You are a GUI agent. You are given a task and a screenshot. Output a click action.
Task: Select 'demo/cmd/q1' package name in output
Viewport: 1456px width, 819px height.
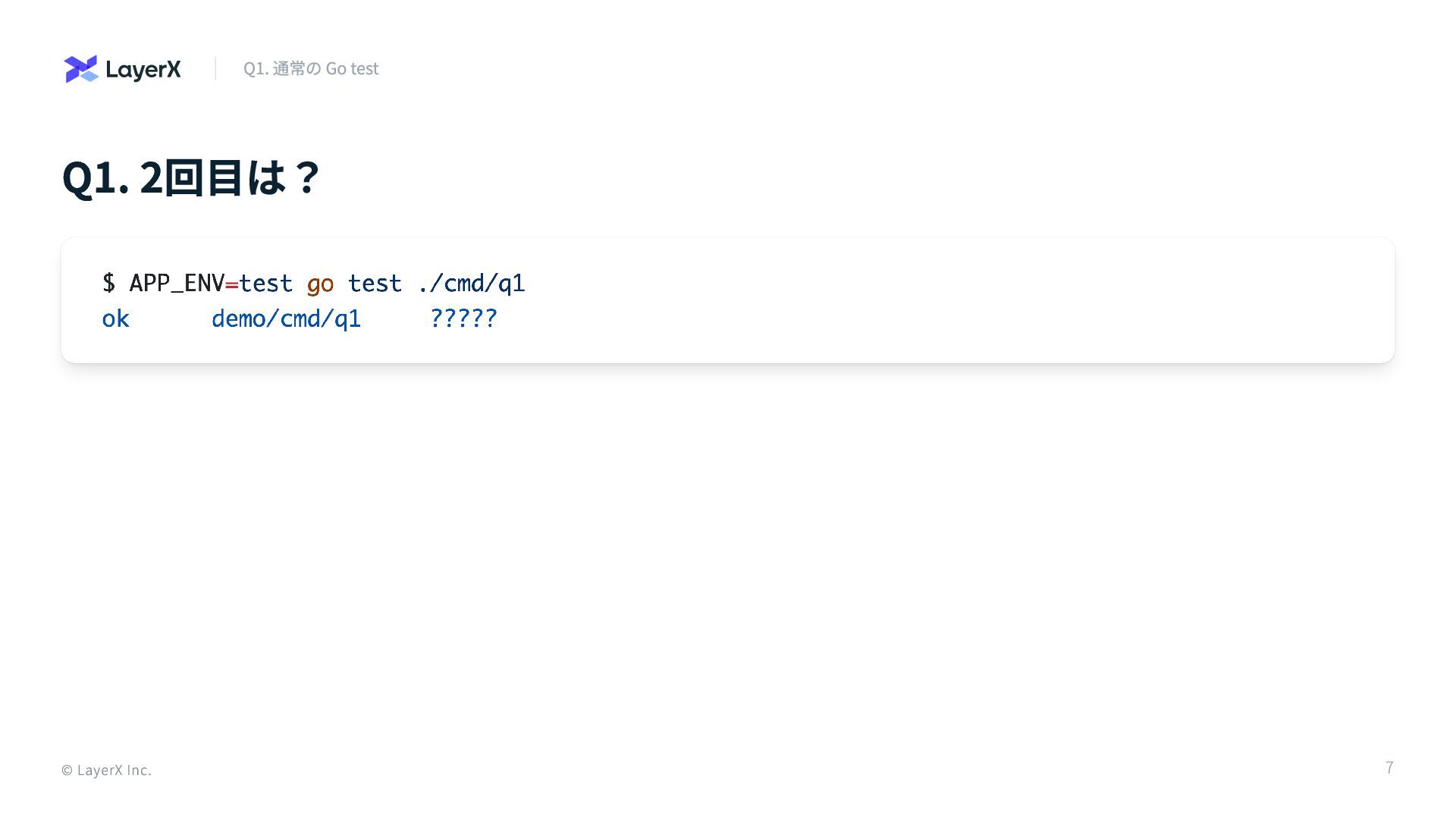click(x=286, y=318)
